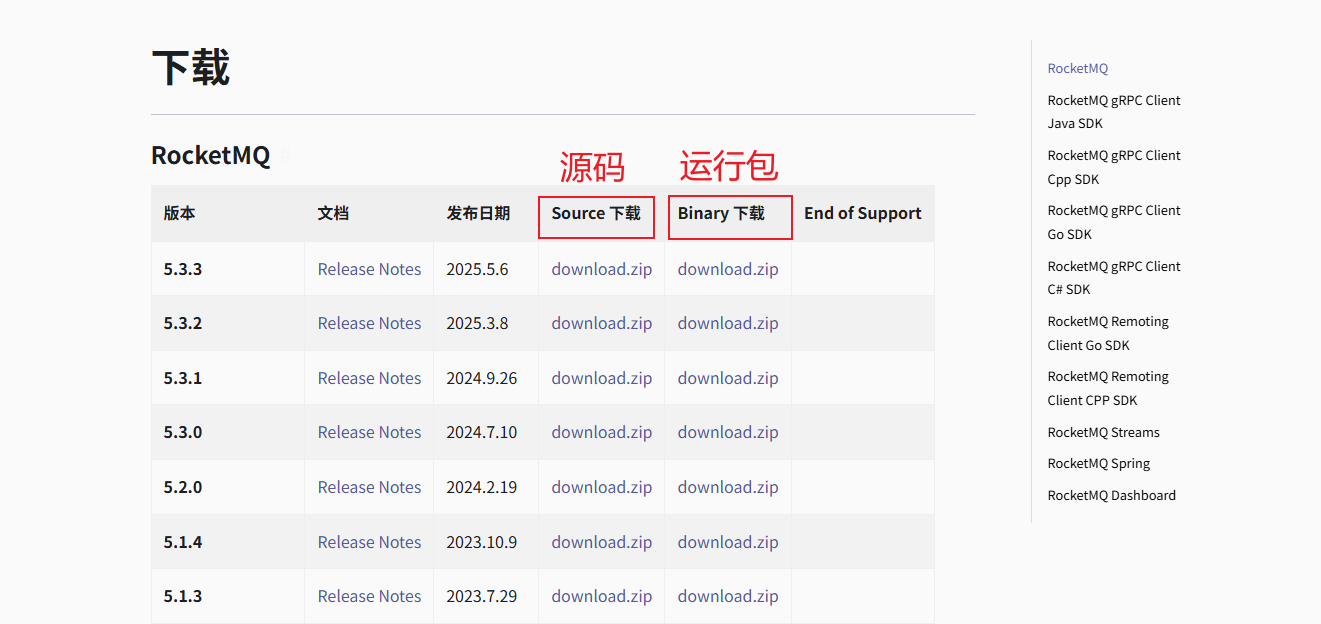Click release date 2023.10.9
The height and width of the screenshot is (624, 1321).
[x=482, y=542]
